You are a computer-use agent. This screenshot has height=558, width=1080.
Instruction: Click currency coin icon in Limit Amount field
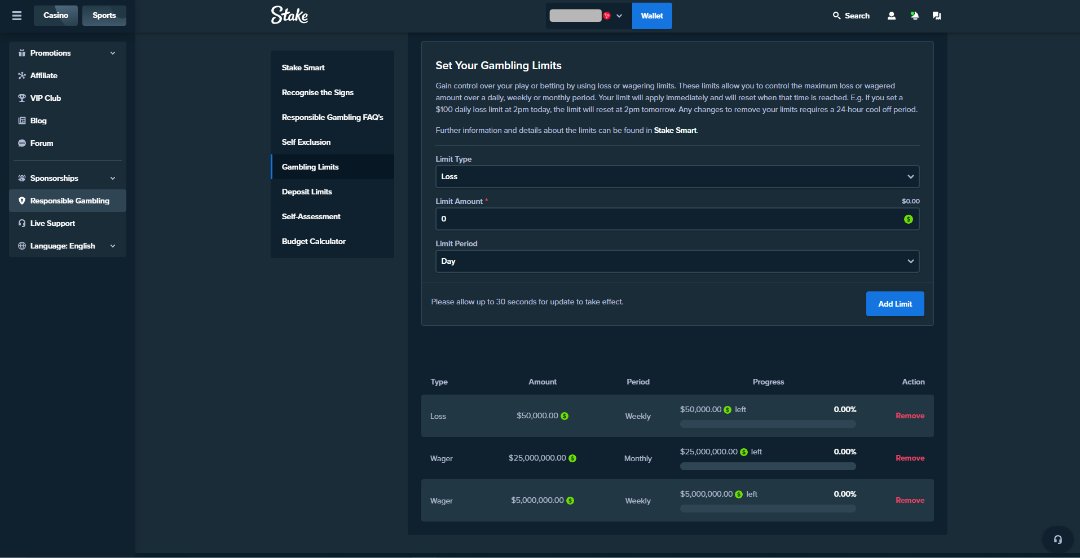click(908, 219)
